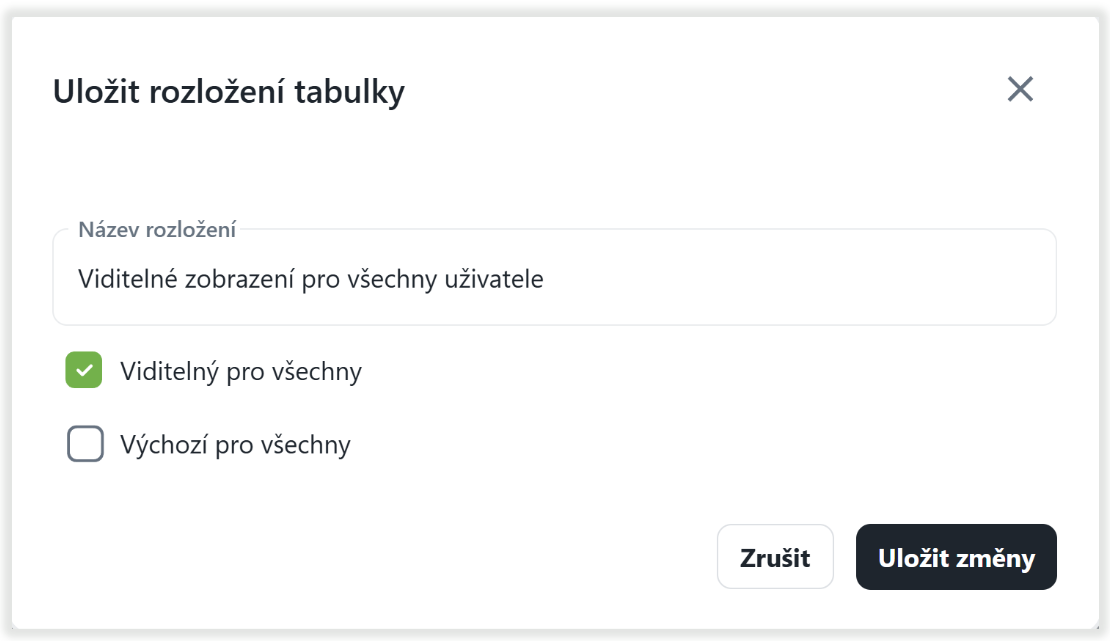Save changes with the dark button

coord(956,557)
